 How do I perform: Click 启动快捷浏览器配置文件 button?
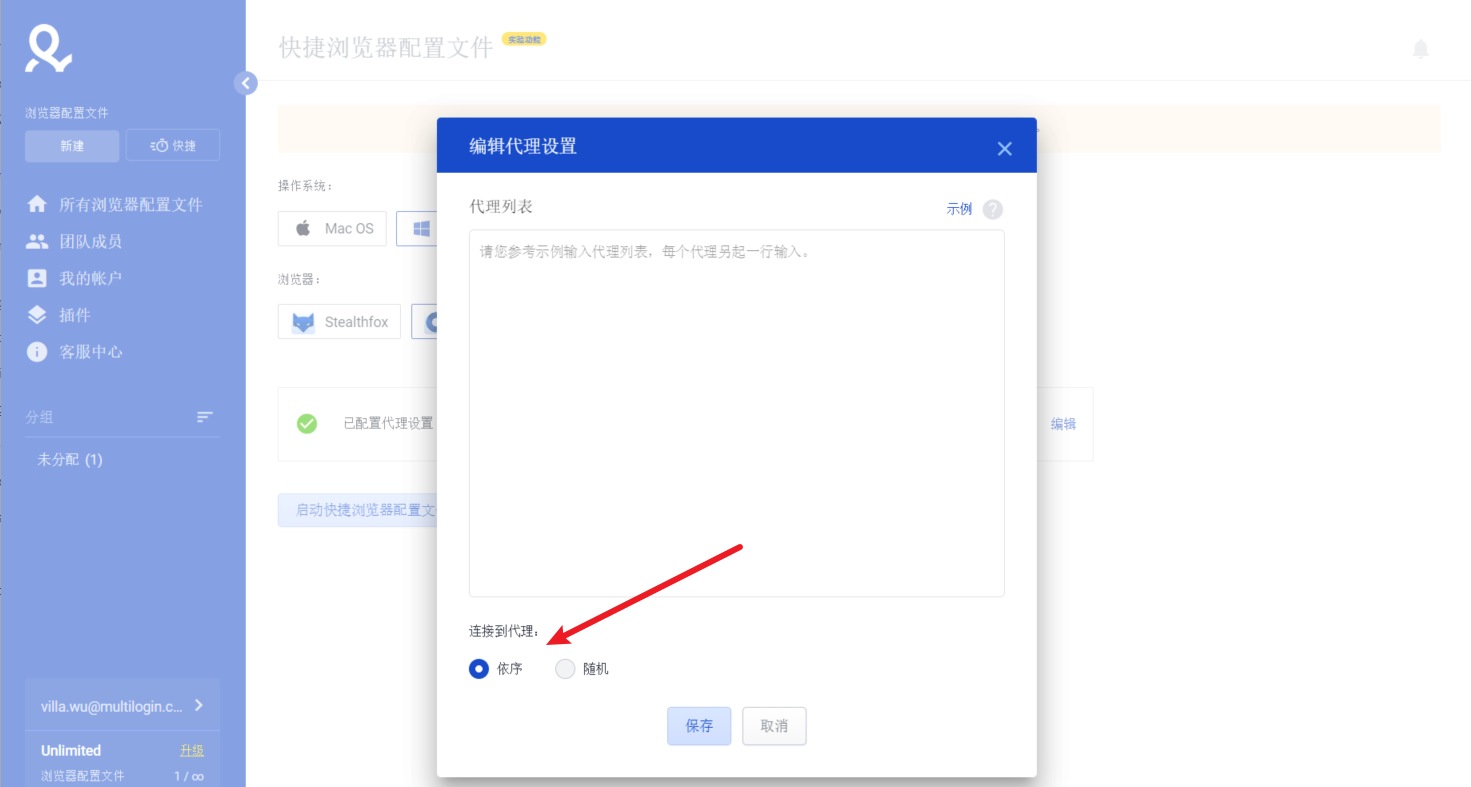point(358,510)
